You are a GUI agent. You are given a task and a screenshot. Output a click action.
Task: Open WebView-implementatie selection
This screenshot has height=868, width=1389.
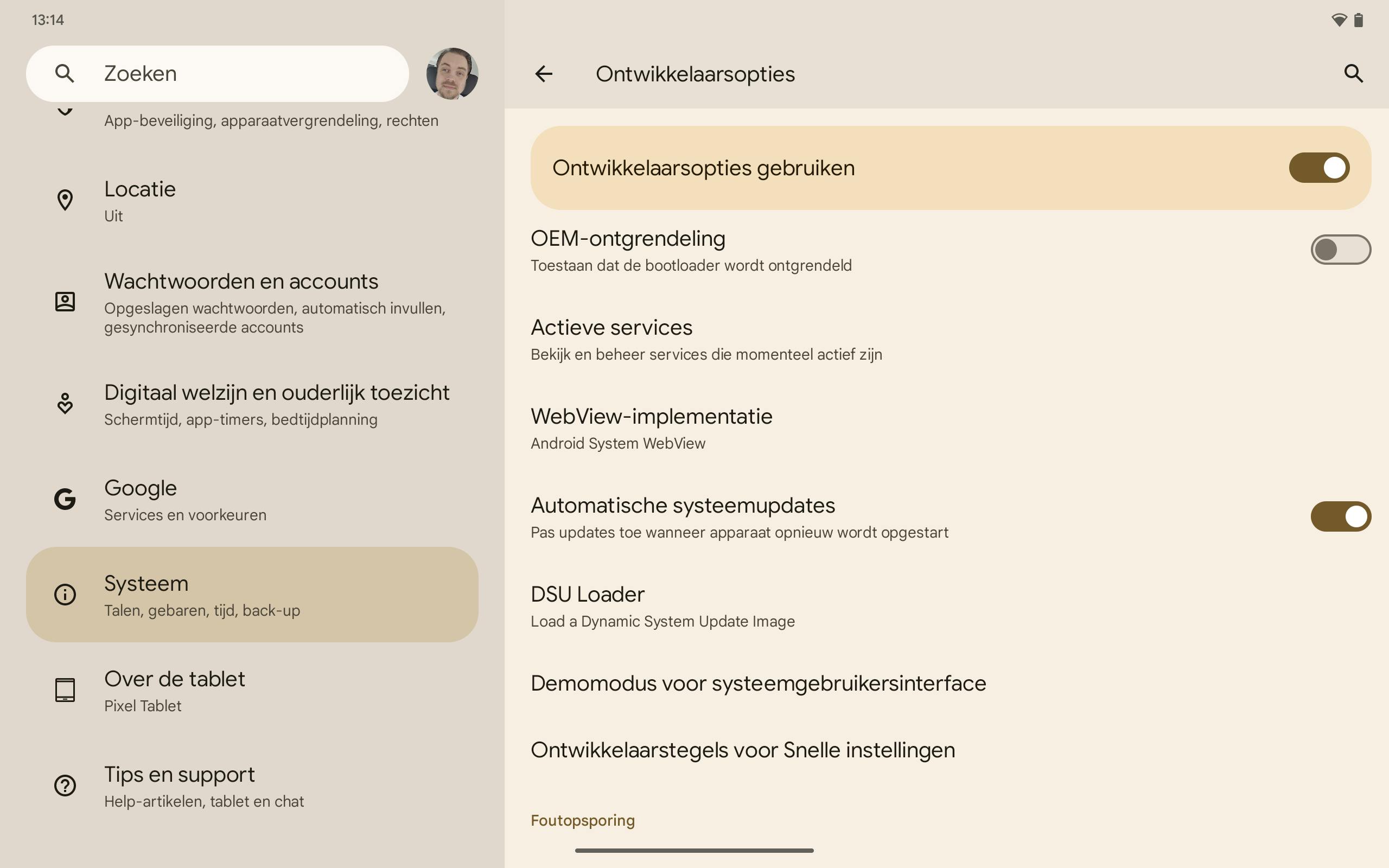[652, 428]
